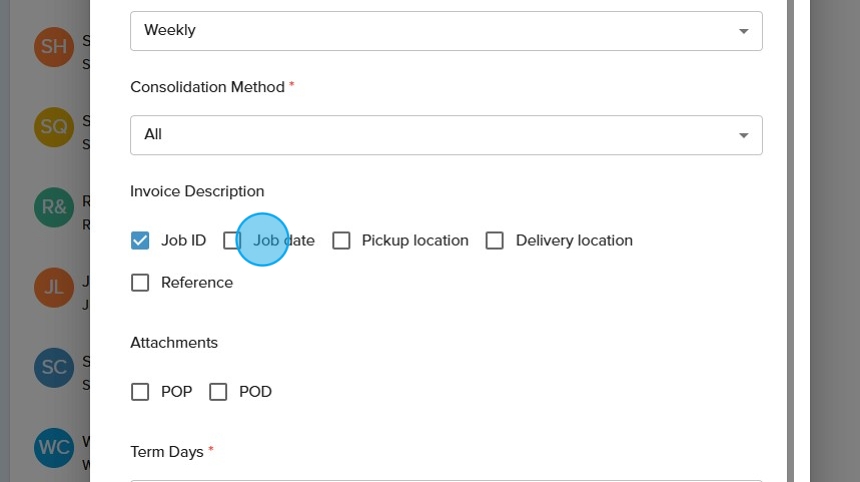Viewport: 860px width, 482px height.
Task: Uncheck the Job ID checkbox
Action: point(140,240)
